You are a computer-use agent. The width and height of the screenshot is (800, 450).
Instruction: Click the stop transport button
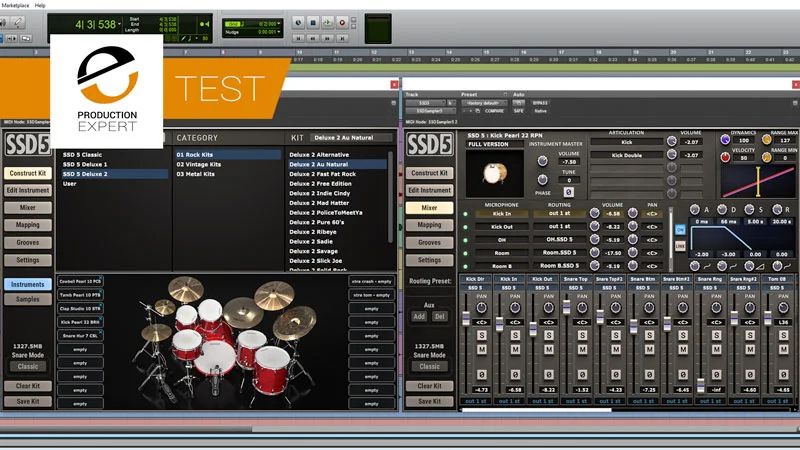tap(313, 22)
